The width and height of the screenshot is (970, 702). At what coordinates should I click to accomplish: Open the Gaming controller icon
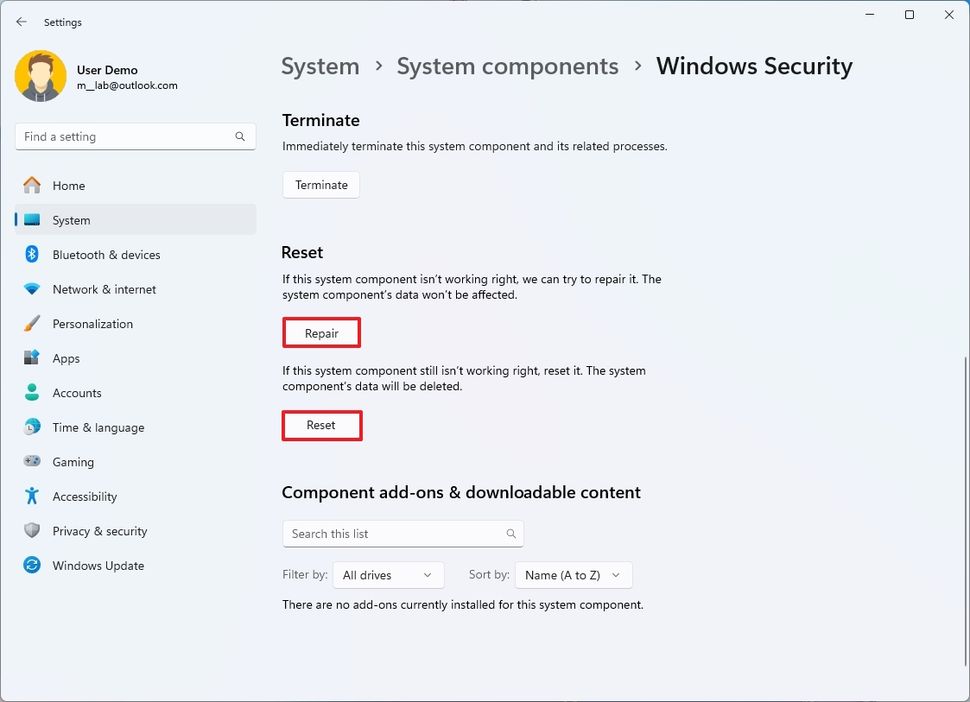click(x=32, y=461)
